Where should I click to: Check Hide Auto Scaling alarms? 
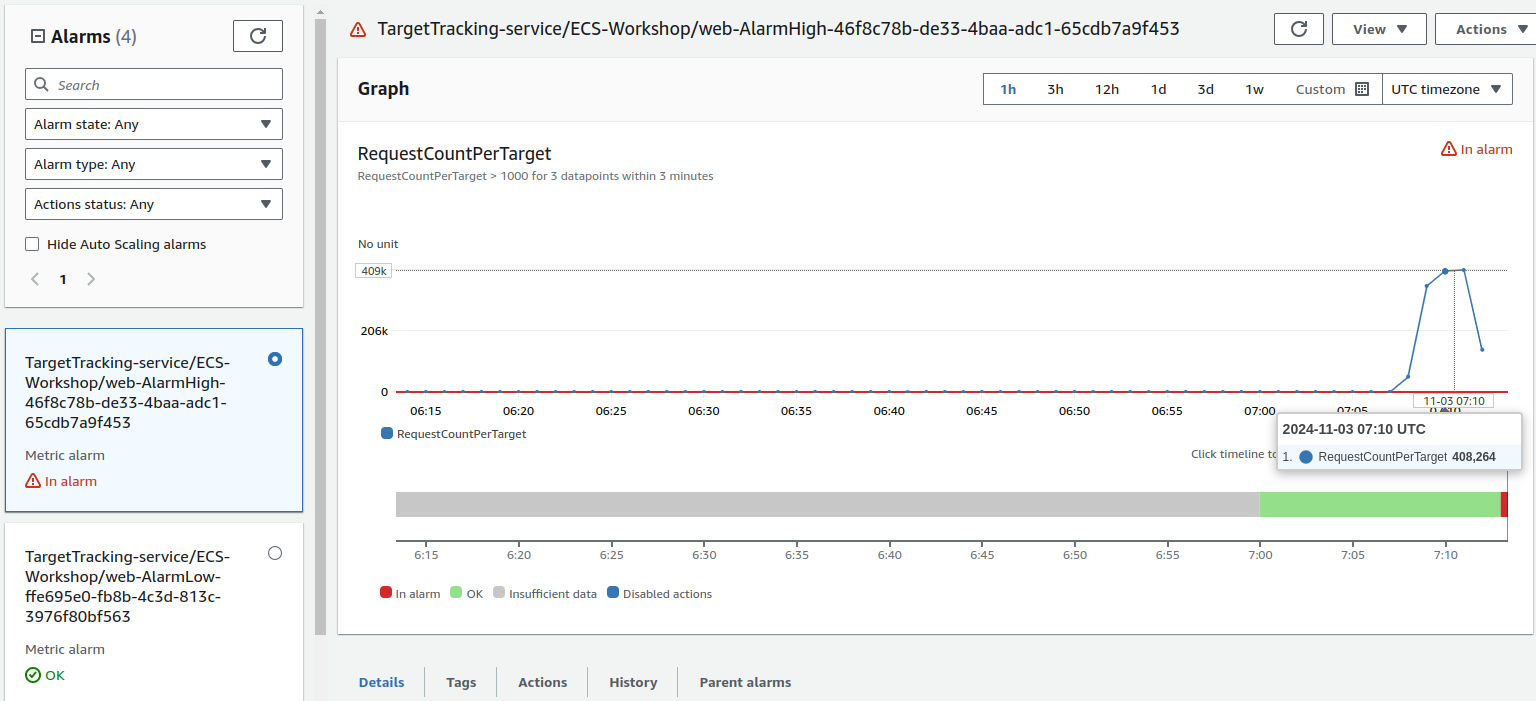[32, 244]
